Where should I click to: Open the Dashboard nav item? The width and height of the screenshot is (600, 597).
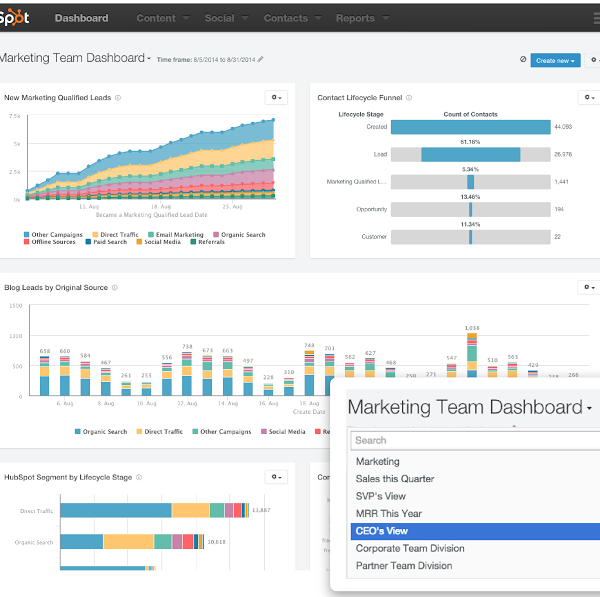(x=82, y=18)
